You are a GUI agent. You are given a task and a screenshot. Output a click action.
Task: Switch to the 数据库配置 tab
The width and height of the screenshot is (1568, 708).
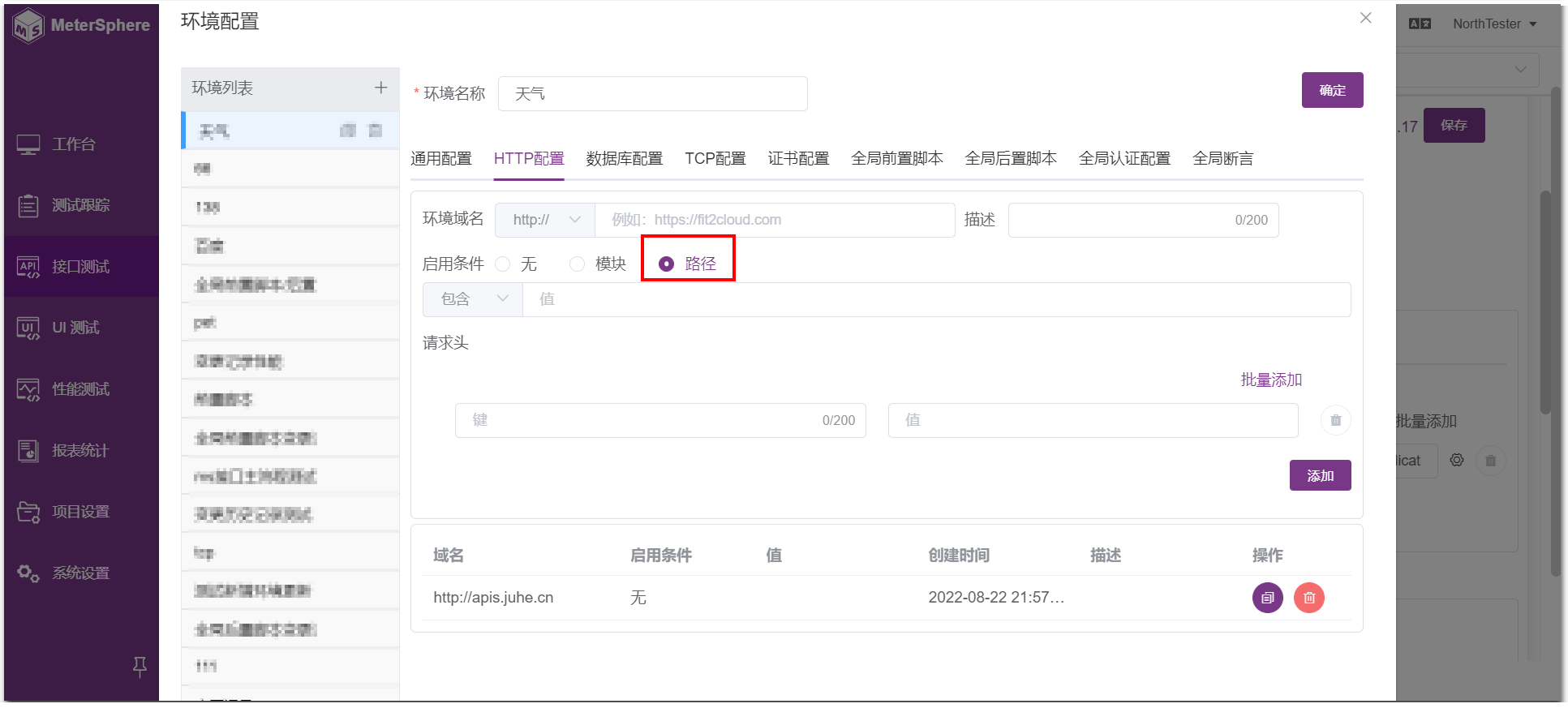(x=625, y=158)
